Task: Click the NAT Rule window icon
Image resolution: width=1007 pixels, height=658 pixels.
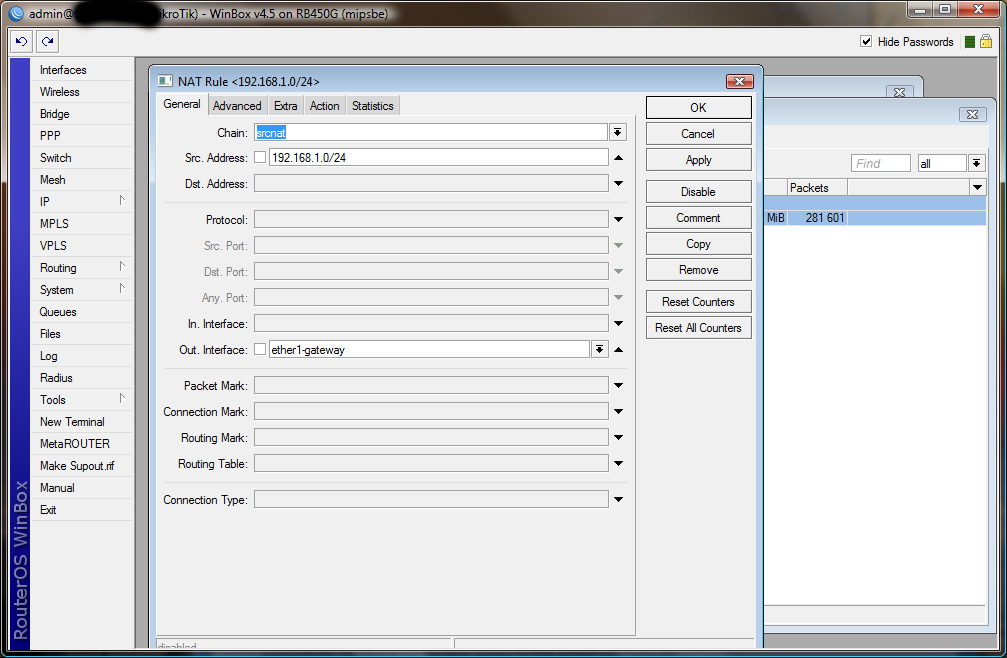Action: coord(165,81)
